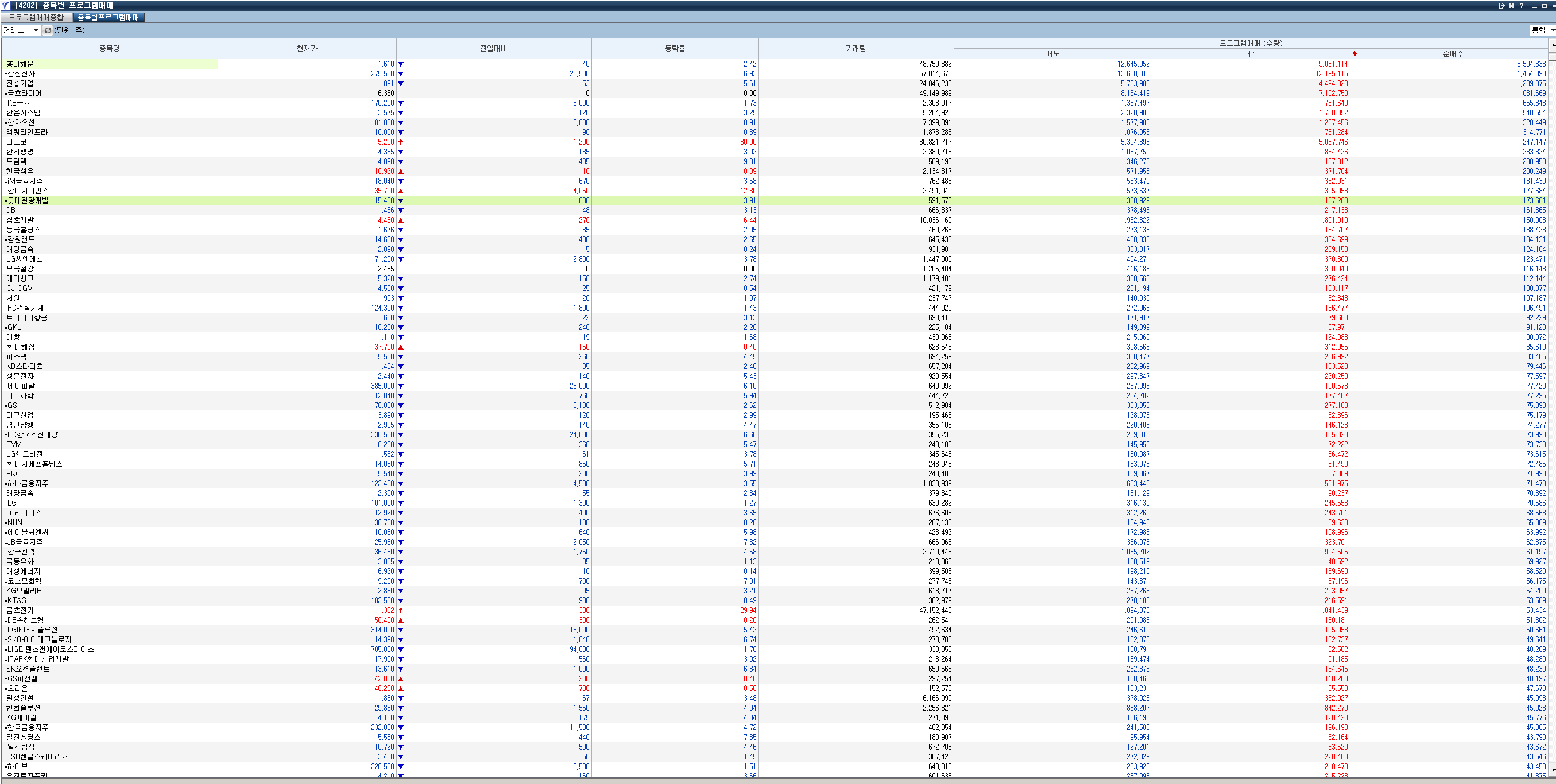The image size is (1556, 784).
Task: Select the 다스코 stock row
Action: (775, 142)
